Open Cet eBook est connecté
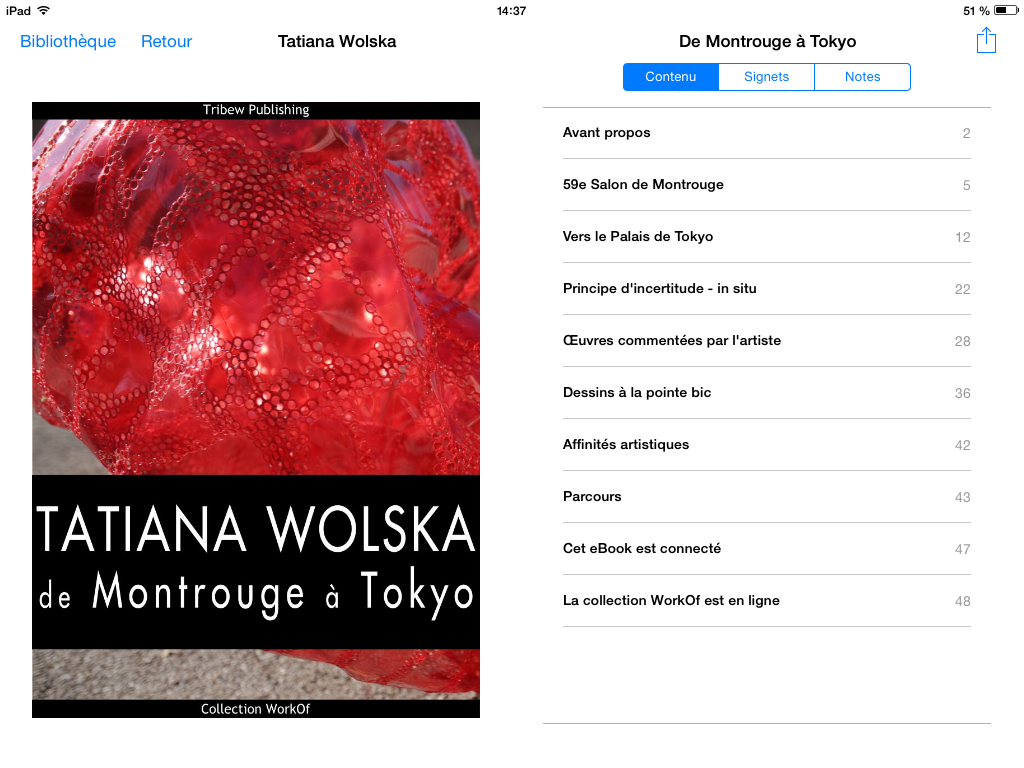1024x768 pixels. coord(767,549)
